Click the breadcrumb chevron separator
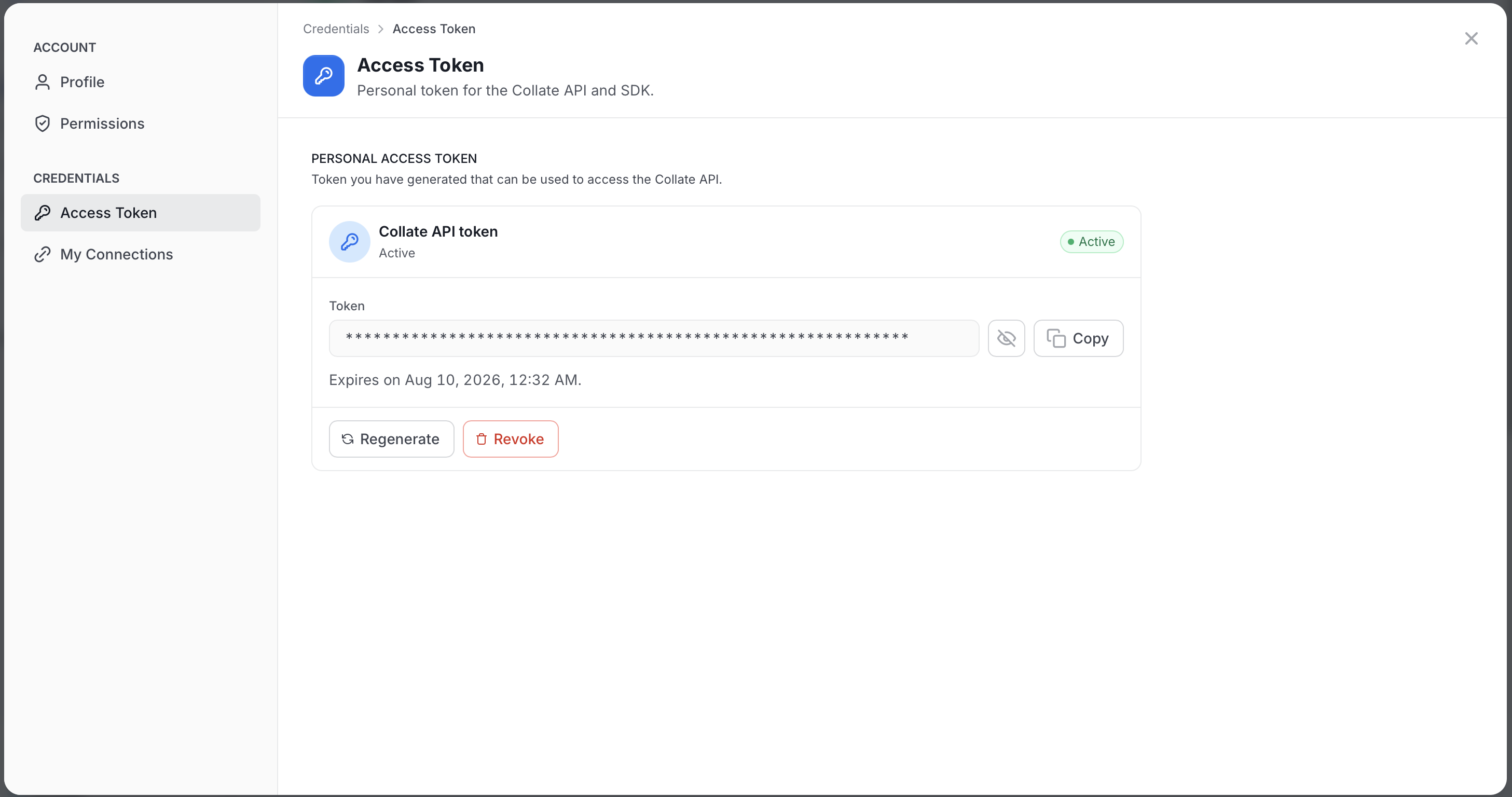 point(380,29)
